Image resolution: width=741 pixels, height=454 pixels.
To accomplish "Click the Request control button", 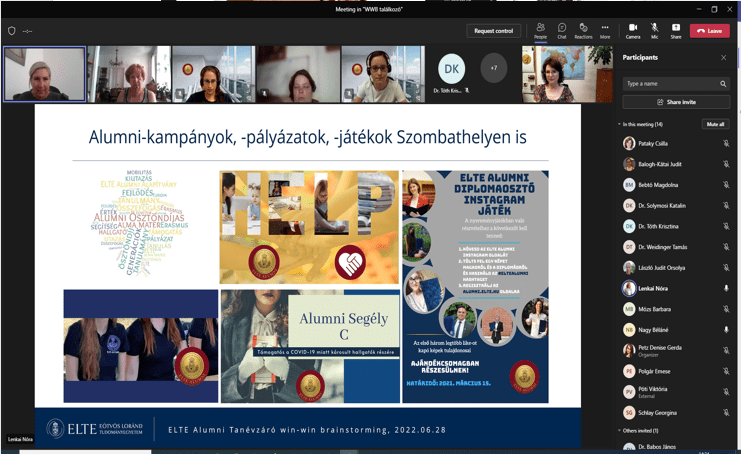I will pyautogui.click(x=493, y=31).
